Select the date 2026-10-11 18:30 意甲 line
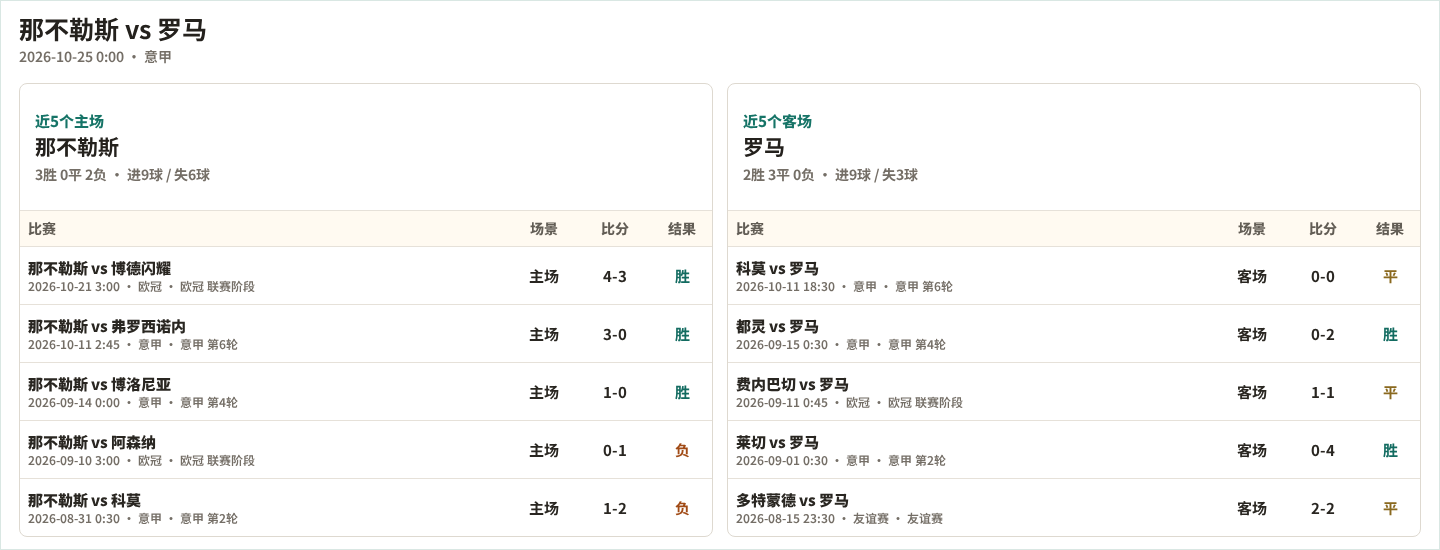 tap(844, 287)
